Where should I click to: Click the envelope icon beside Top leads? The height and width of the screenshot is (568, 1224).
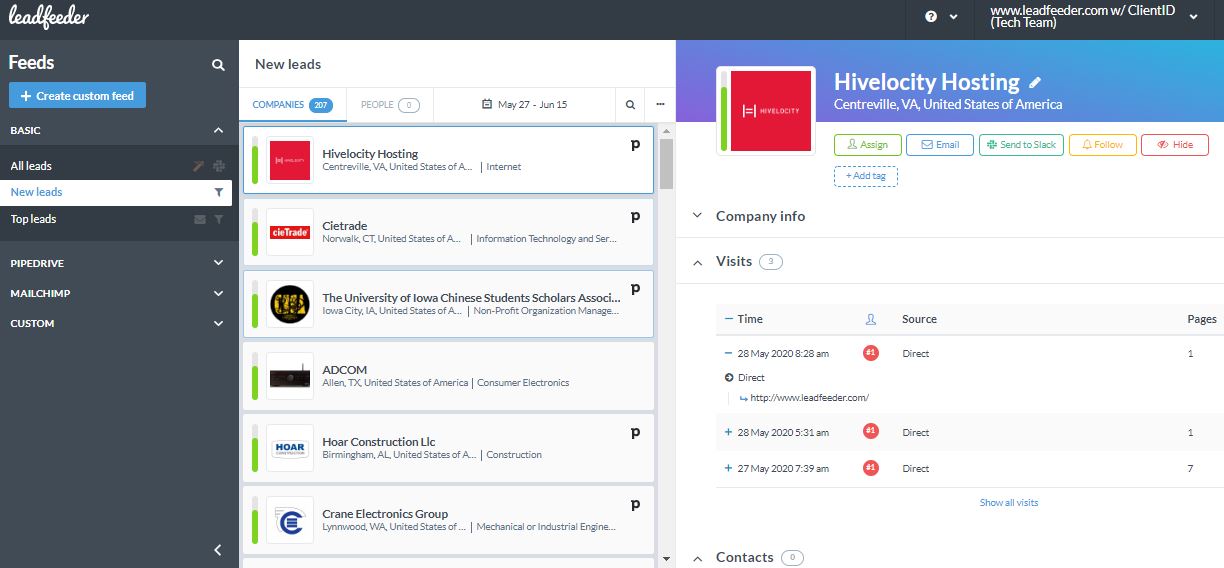coord(200,219)
